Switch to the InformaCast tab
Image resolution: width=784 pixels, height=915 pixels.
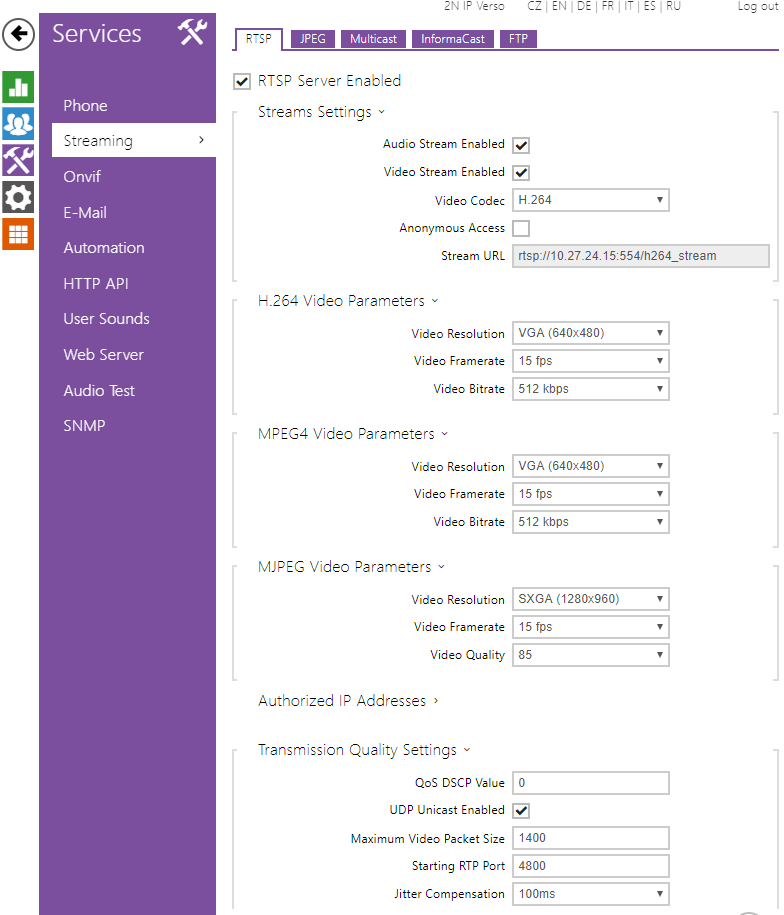point(453,39)
